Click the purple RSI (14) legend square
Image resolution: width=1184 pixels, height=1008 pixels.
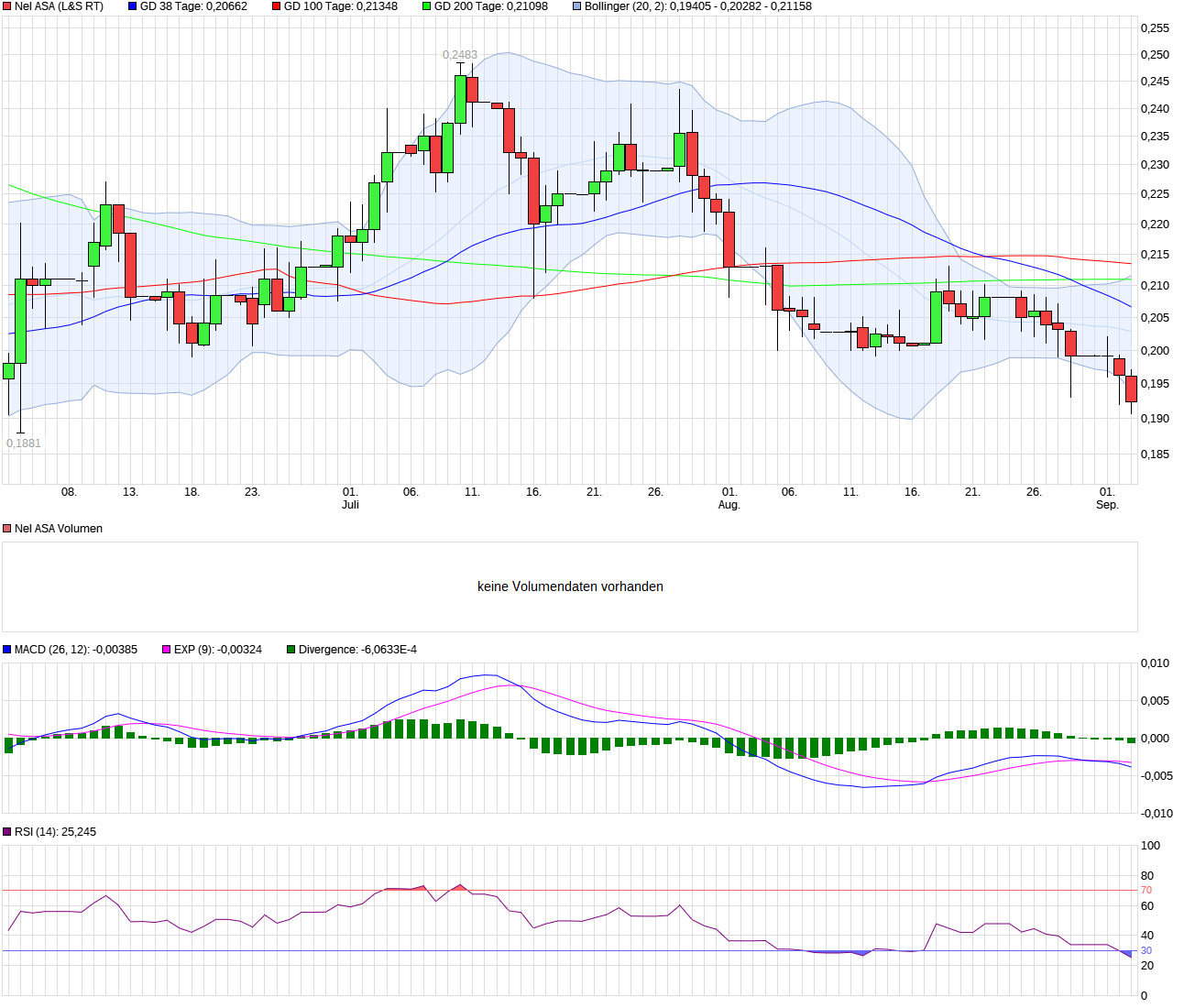click(x=7, y=832)
